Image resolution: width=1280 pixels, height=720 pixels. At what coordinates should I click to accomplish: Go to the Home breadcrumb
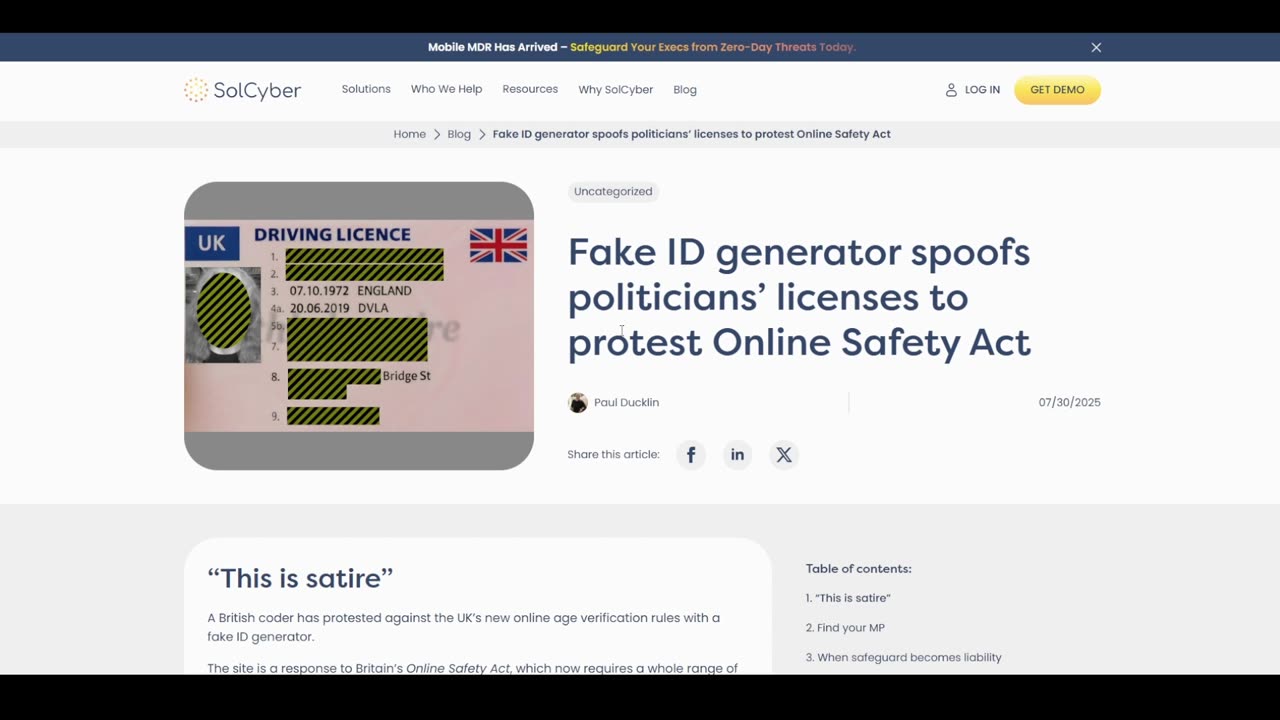click(x=410, y=134)
